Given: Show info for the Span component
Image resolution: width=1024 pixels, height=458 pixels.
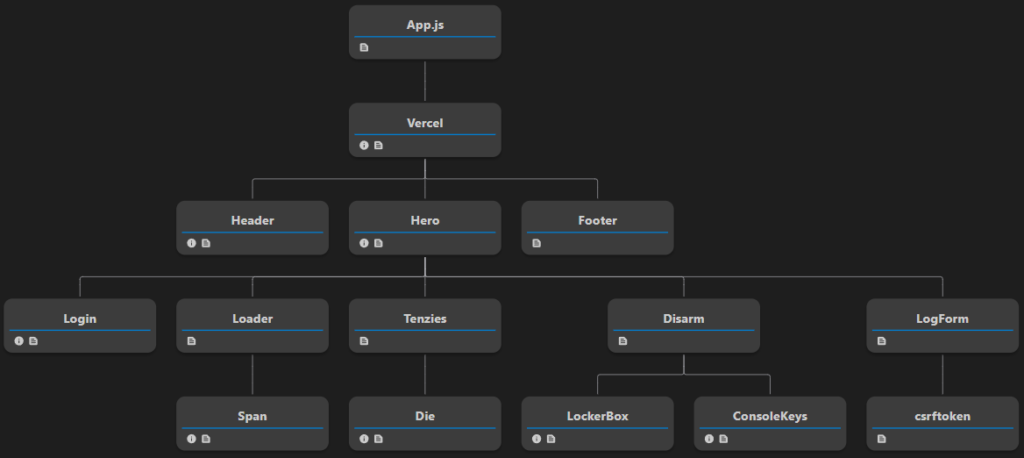Looking at the screenshot, I should click(191, 439).
